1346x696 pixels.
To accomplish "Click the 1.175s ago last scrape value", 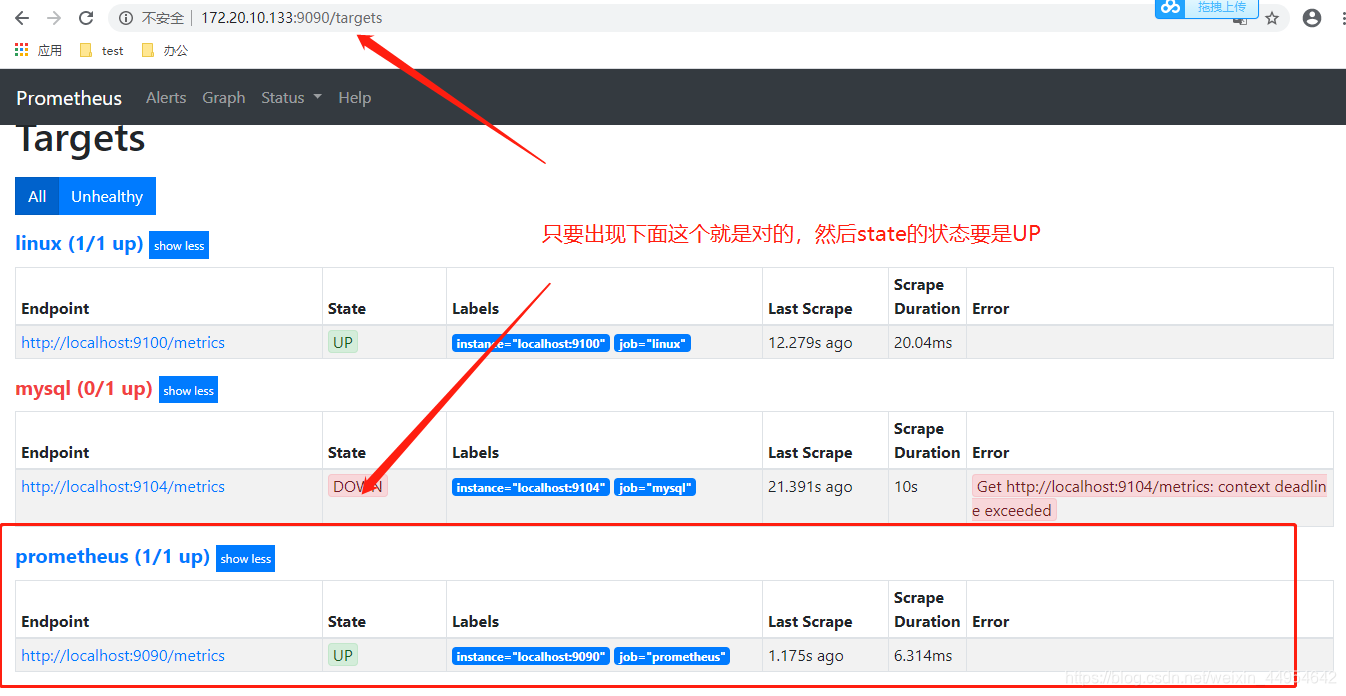I will pyautogui.click(x=806, y=656).
